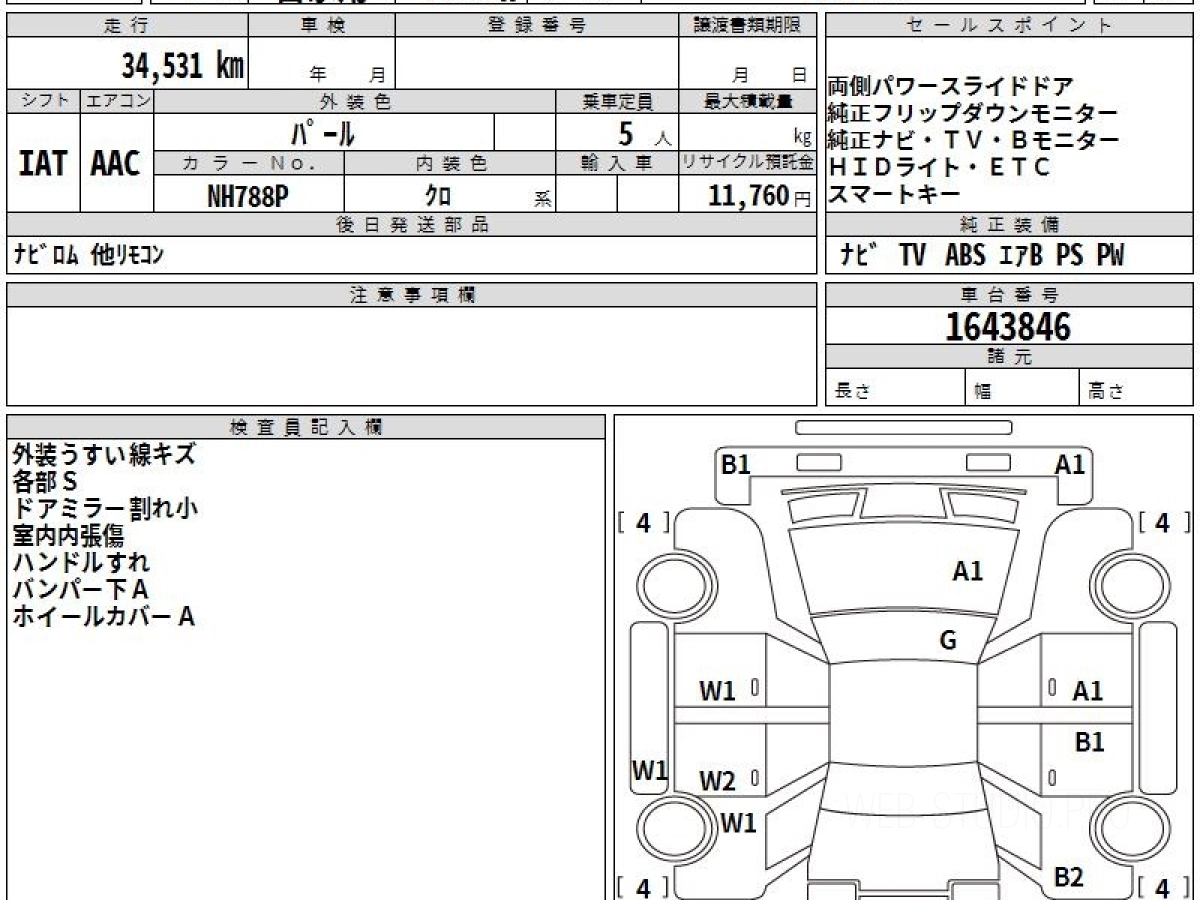Select the mileage value 34,531 km
The height and width of the screenshot is (900, 1200).
pos(183,67)
